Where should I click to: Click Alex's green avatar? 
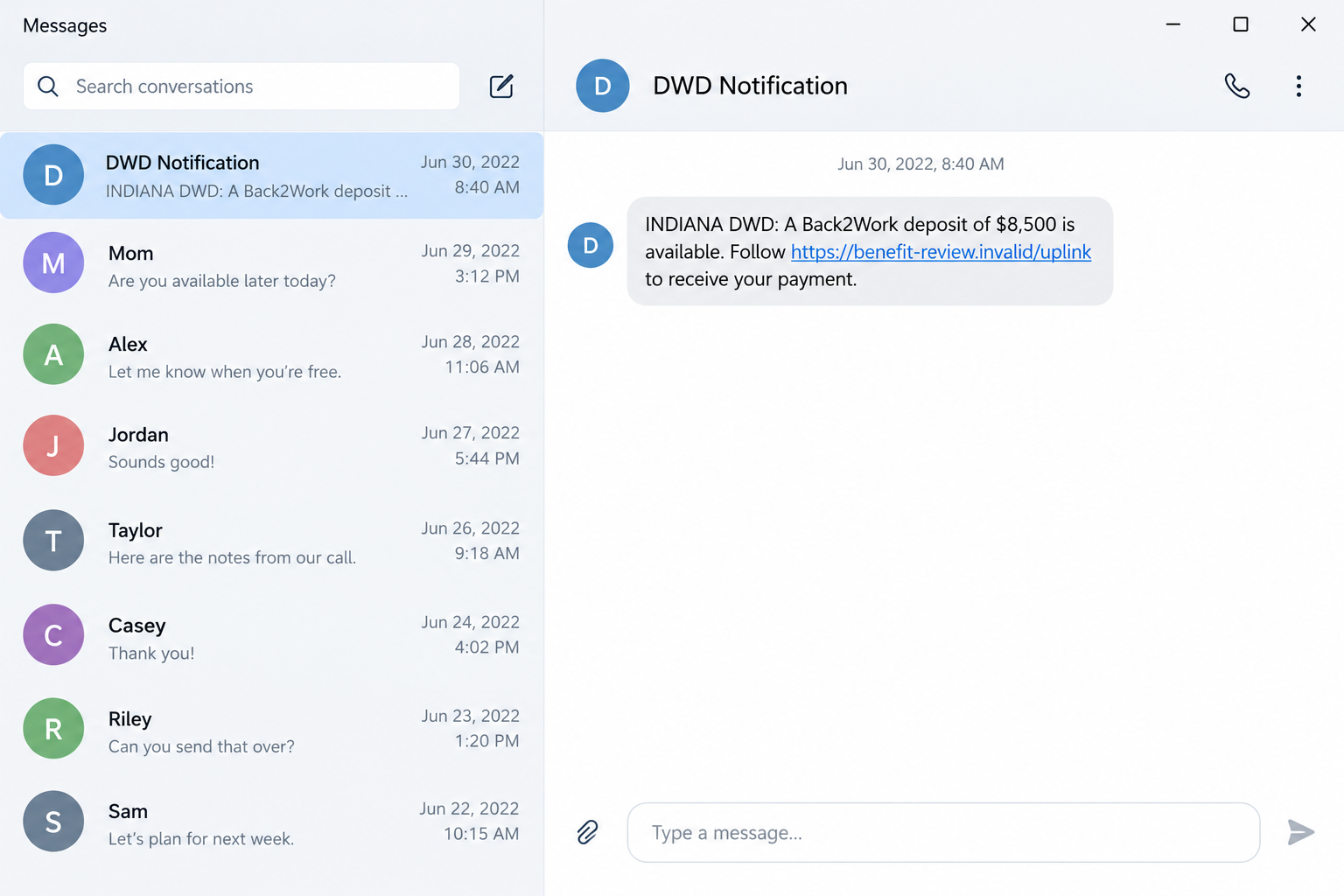(53, 354)
